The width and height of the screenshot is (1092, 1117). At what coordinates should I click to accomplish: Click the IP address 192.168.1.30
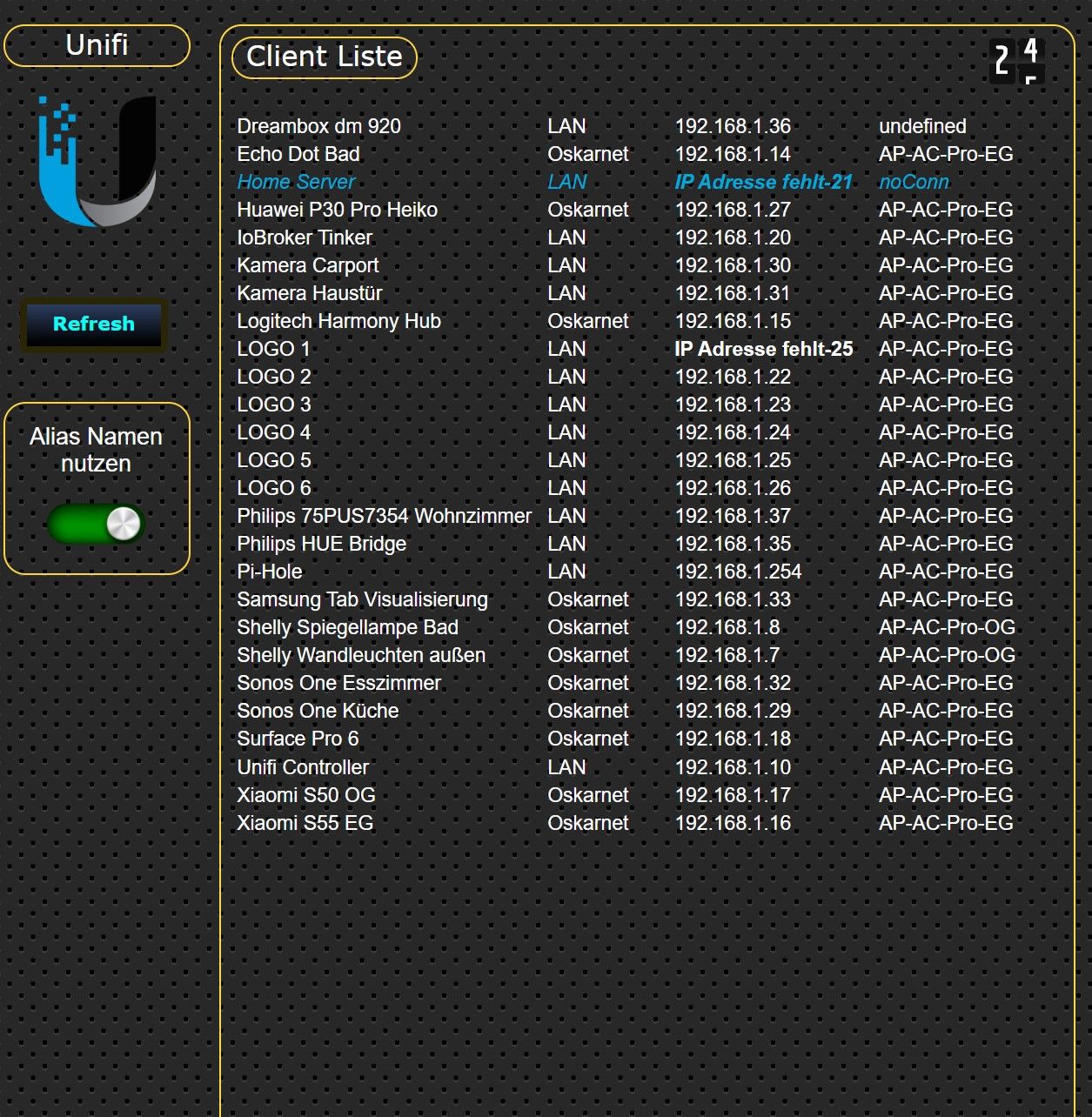(x=733, y=265)
